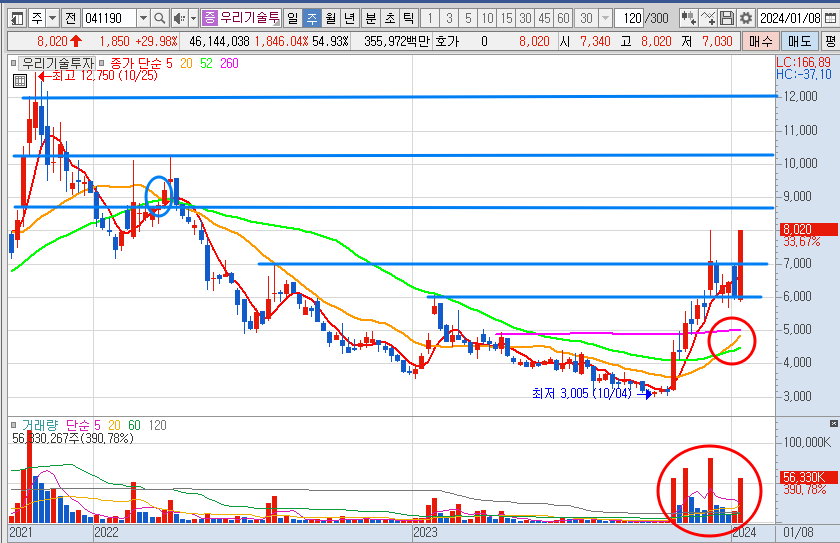Click the LC:166,89 indicator text
The width and height of the screenshot is (840, 543).
point(803,62)
